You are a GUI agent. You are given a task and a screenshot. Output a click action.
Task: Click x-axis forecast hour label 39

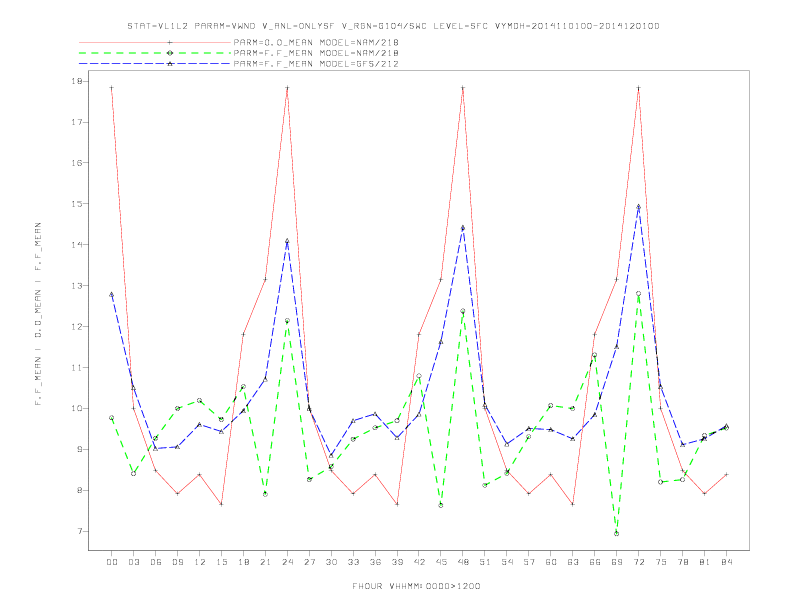point(397,562)
